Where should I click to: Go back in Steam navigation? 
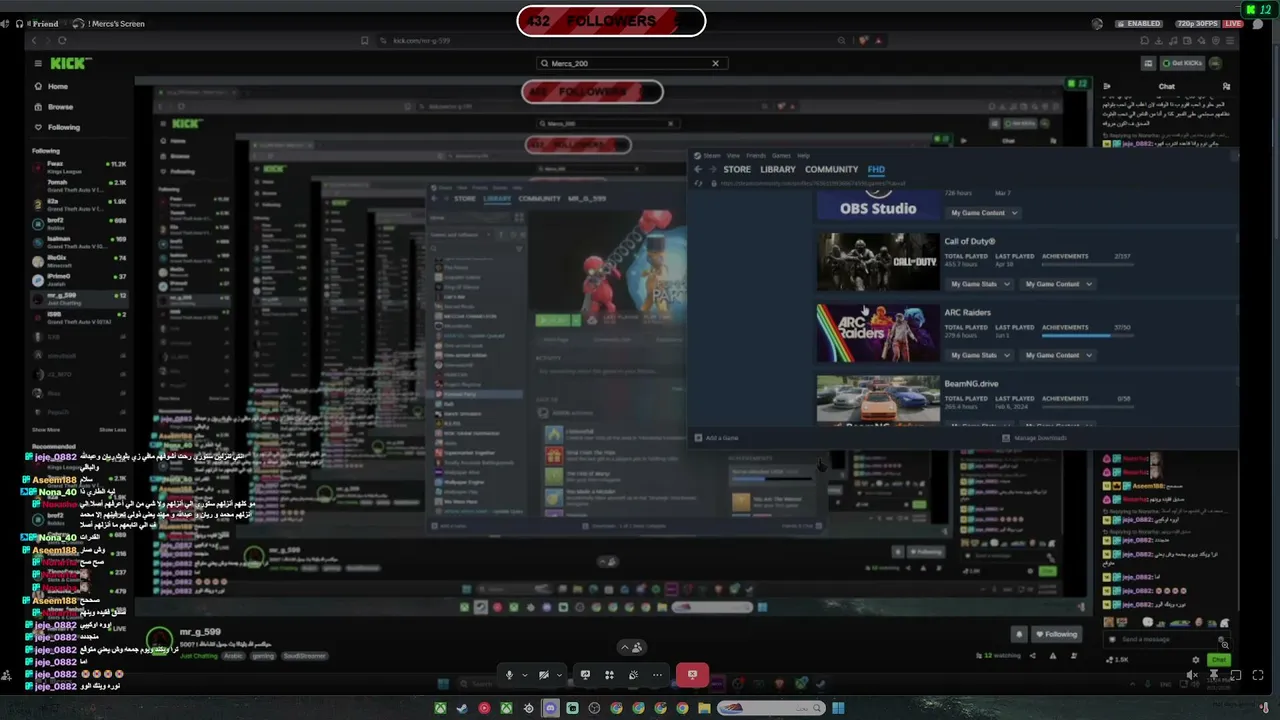(698, 169)
